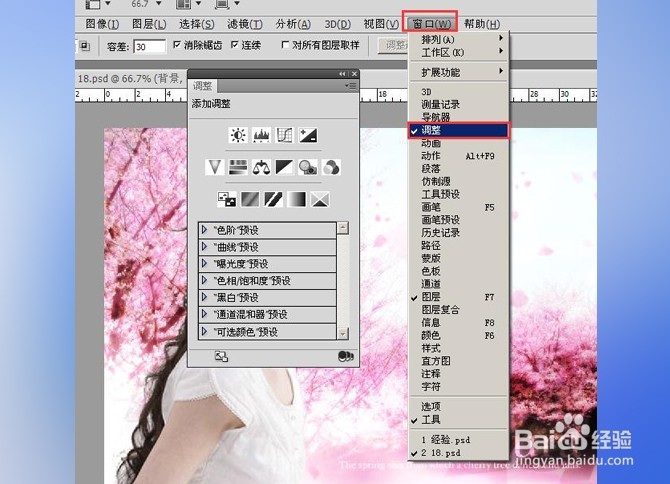Add a Posterize adjustment
The height and width of the screenshot is (484, 670).
point(250,199)
